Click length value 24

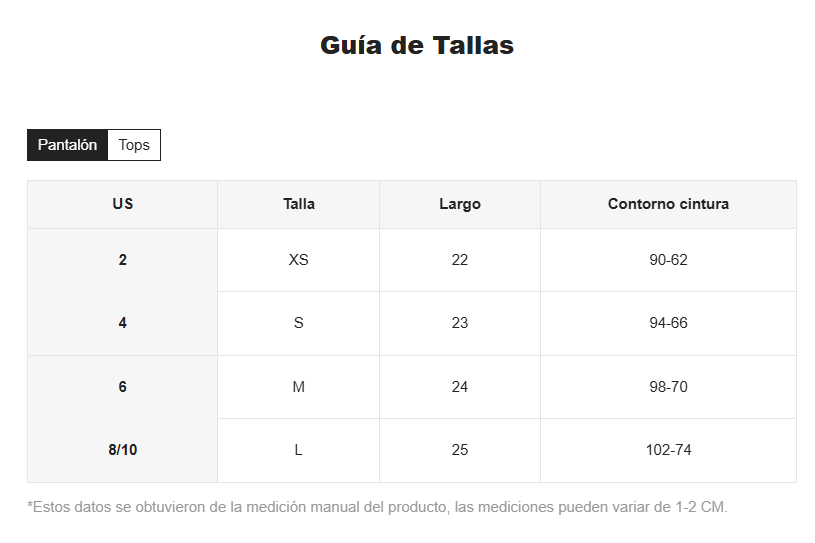(460, 387)
